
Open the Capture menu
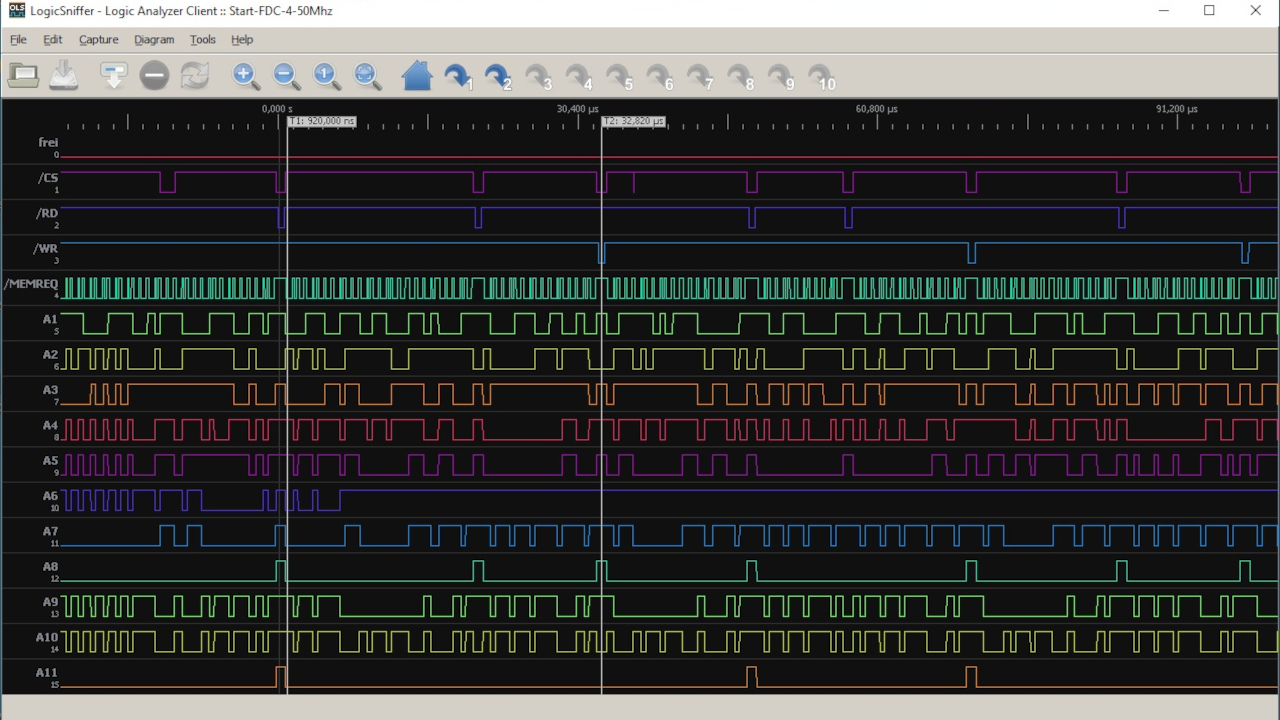(x=98, y=40)
